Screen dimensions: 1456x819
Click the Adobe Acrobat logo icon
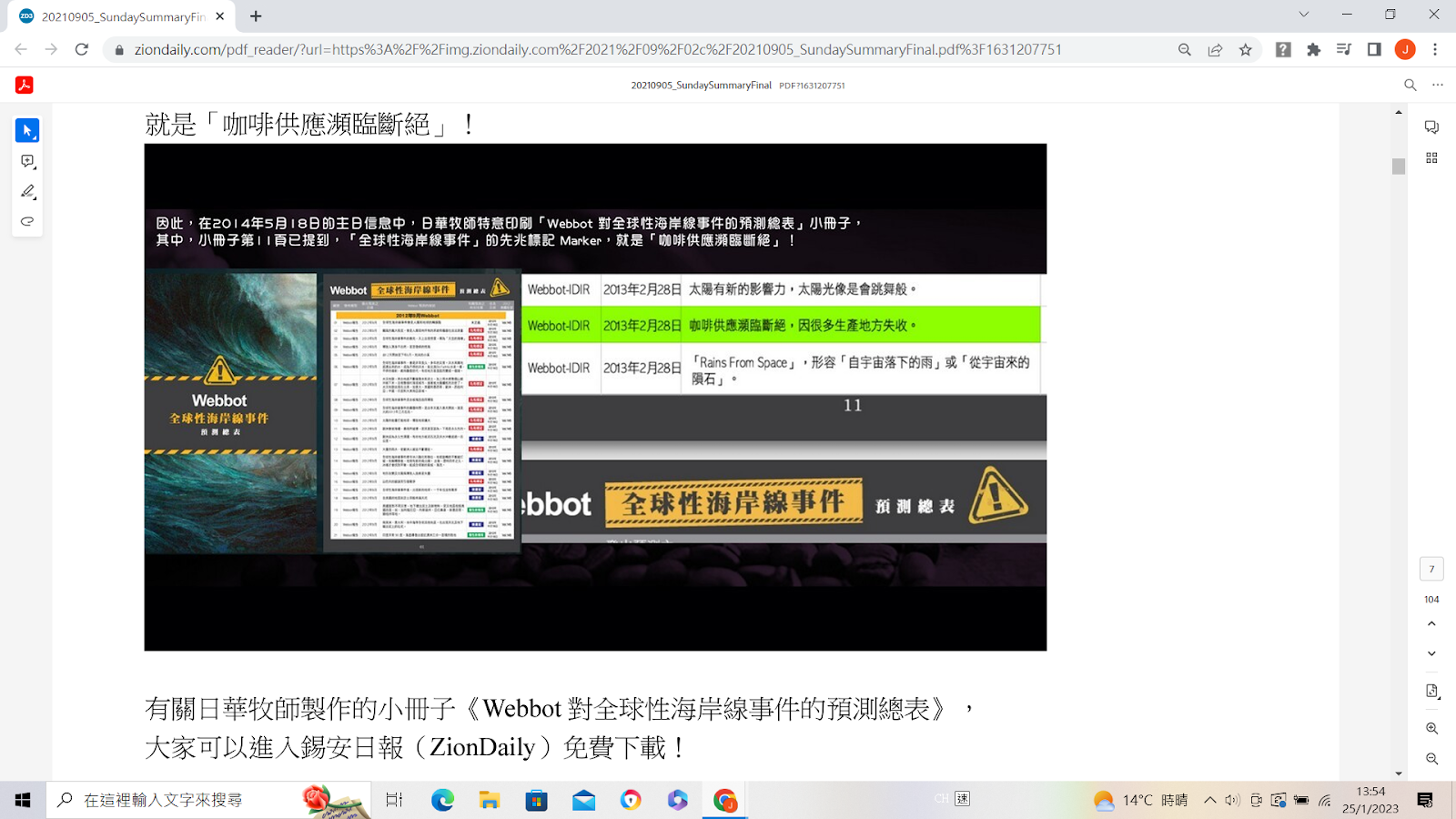(x=25, y=85)
